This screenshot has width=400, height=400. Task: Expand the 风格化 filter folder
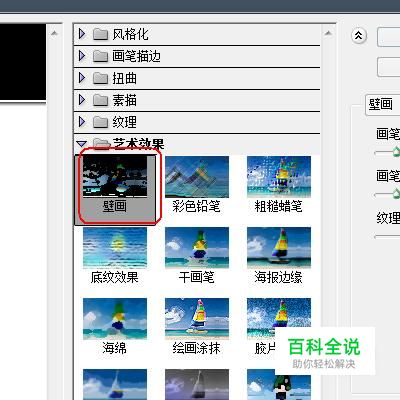point(82,34)
